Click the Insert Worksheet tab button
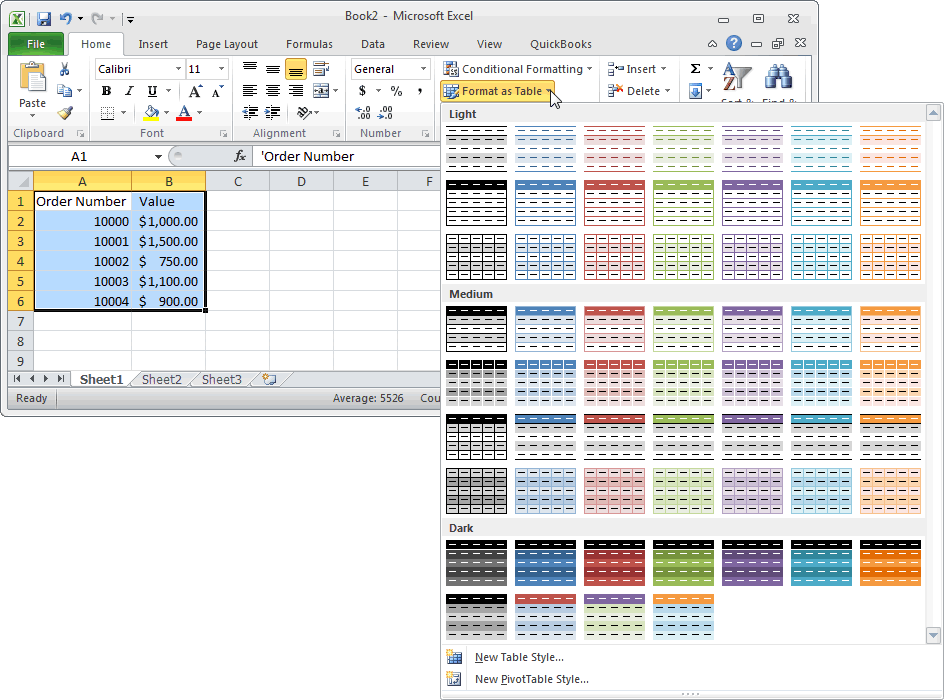The image size is (945, 700). (269, 379)
